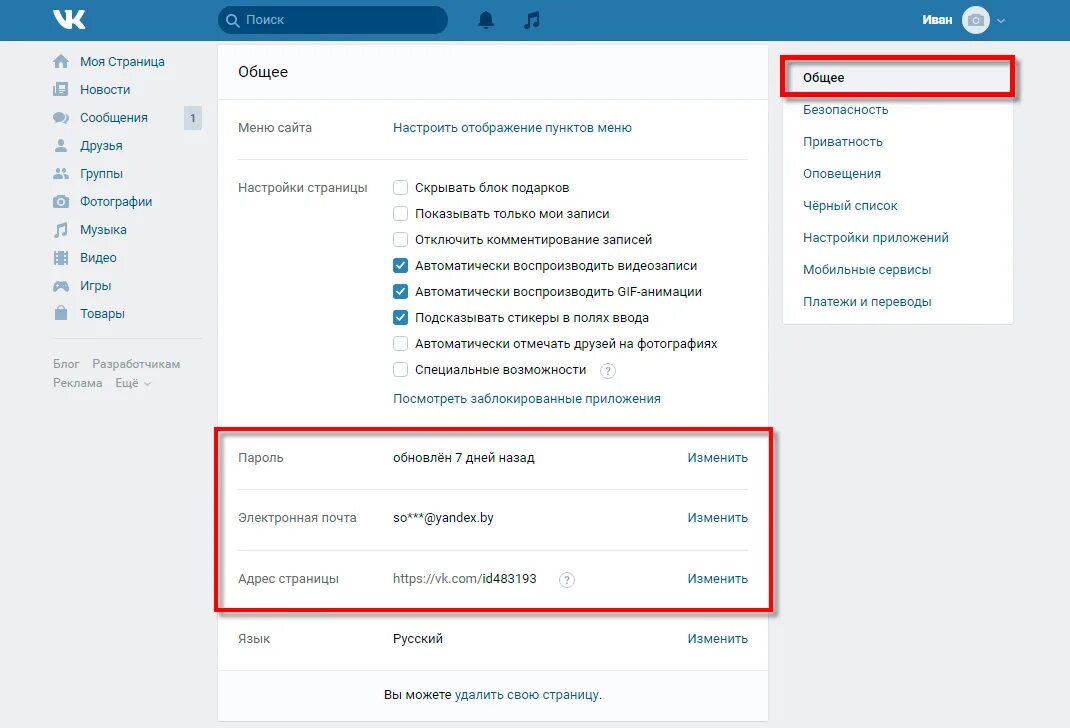Click the so***@yandex.by email value
This screenshot has width=1070, height=728.
[x=443, y=518]
